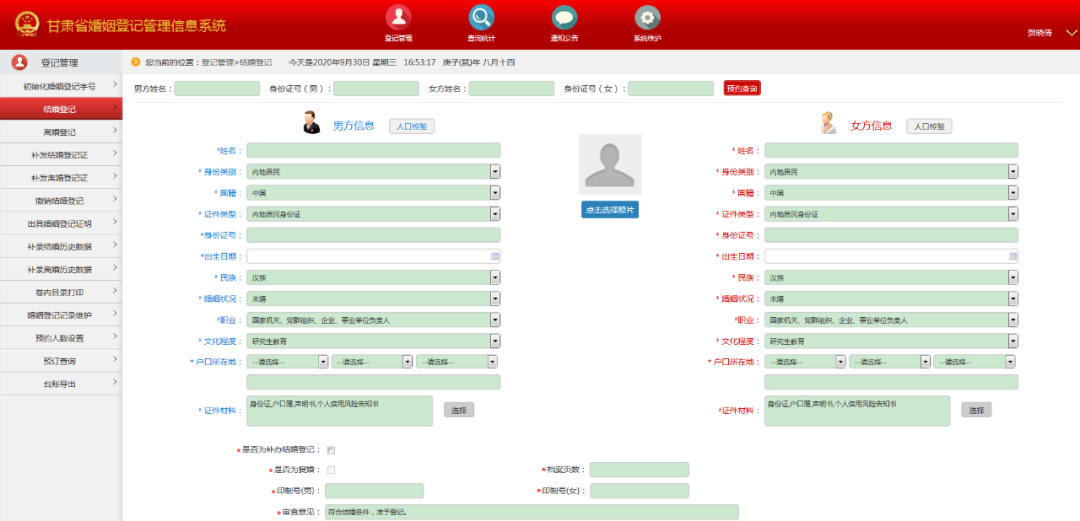The width and height of the screenshot is (1080, 521).
Task: Click calendar icon in female 出生日期 field
Action: [x=1012, y=256]
